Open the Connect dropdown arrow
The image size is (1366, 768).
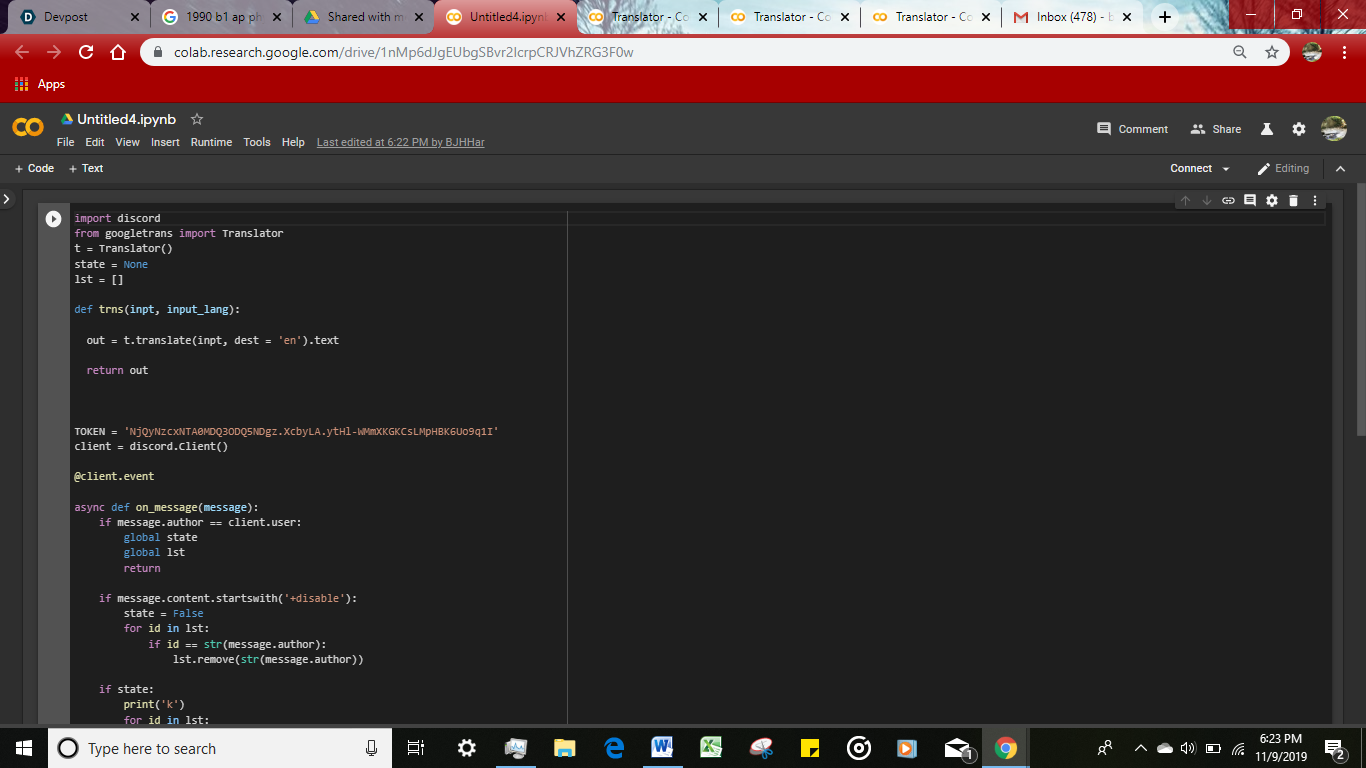[1226, 169]
